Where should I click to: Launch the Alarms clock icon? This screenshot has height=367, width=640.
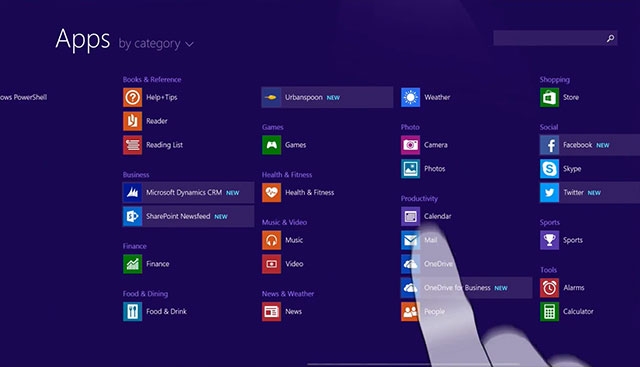tap(549, 288)
